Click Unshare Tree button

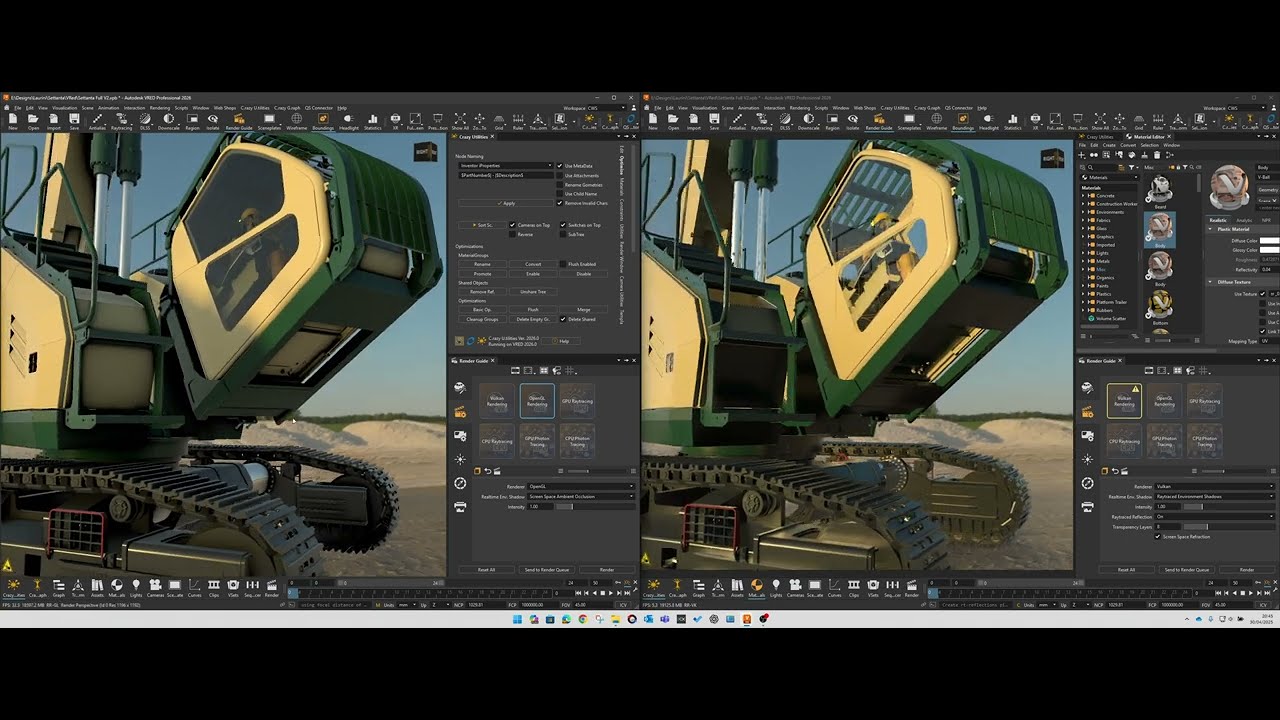pos(533,291)
